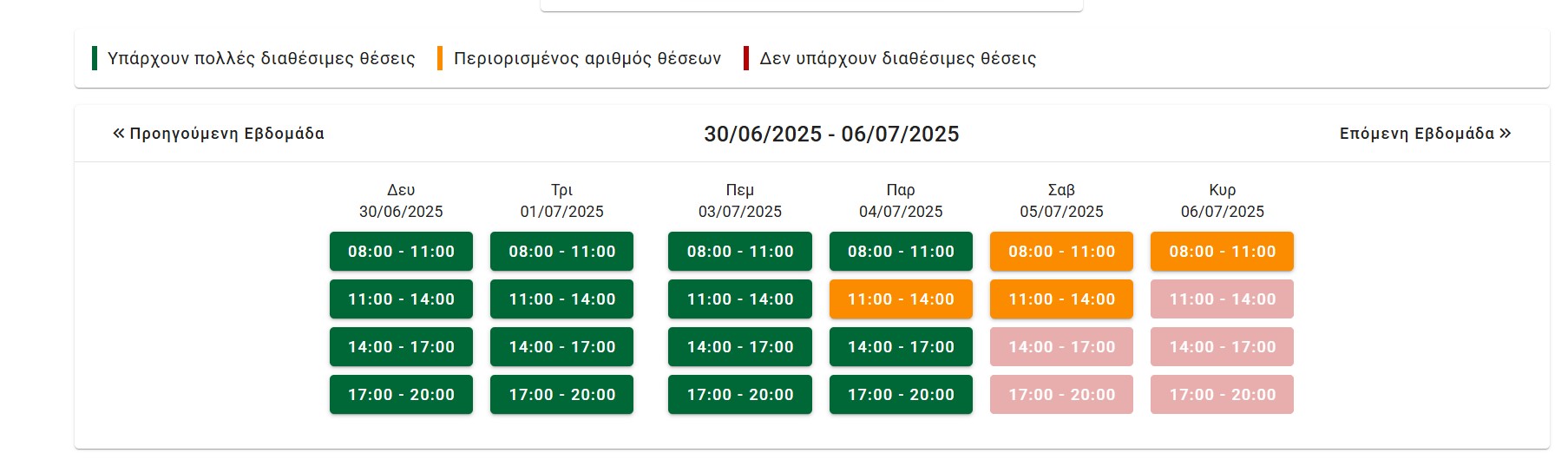Select Sunday 06/07 slot 08:00 - 11:00
Viewport: 1568px width, 466px height.
(x=1222, y=252)
